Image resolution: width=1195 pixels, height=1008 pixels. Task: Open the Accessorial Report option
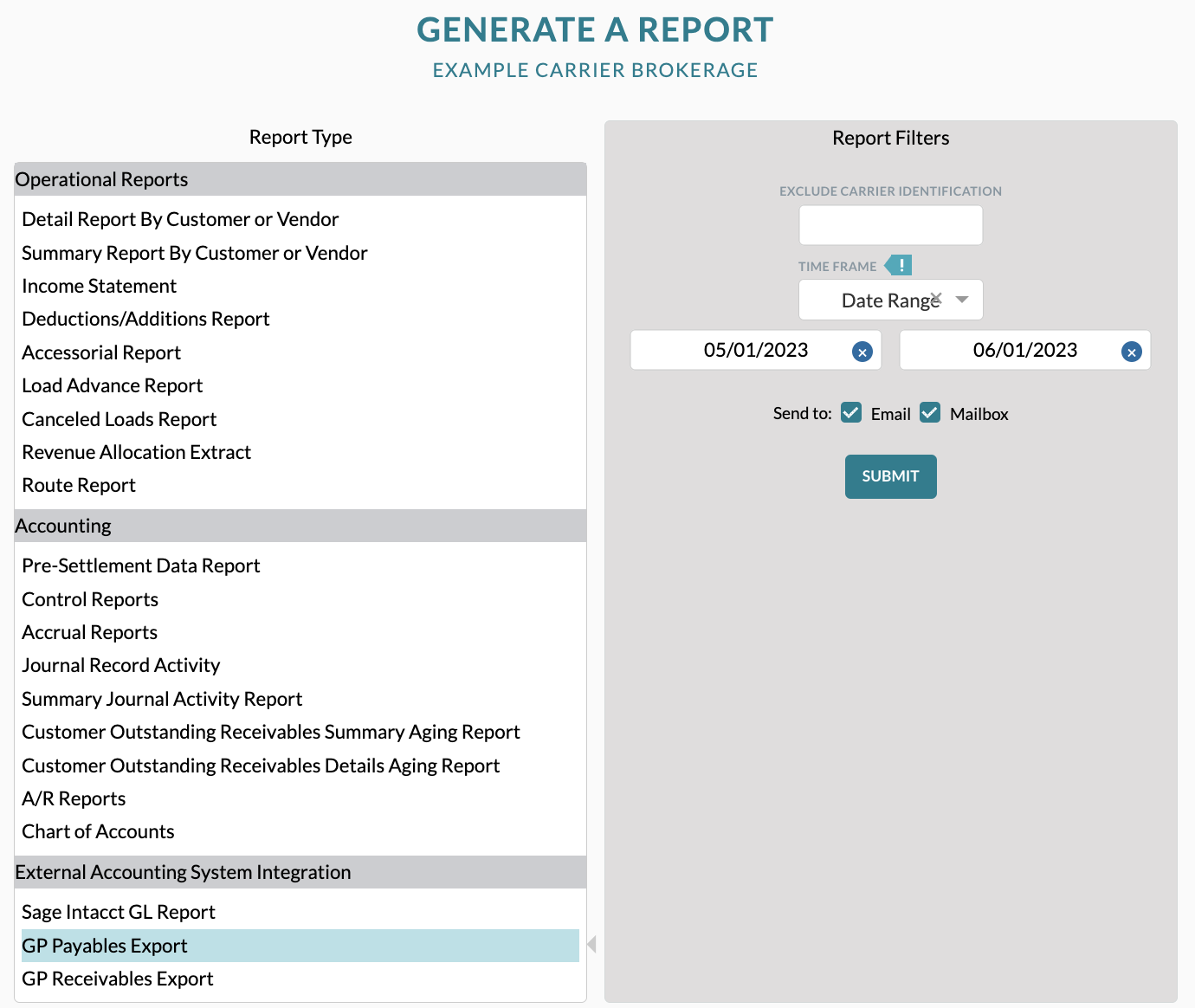click(300, 352)
